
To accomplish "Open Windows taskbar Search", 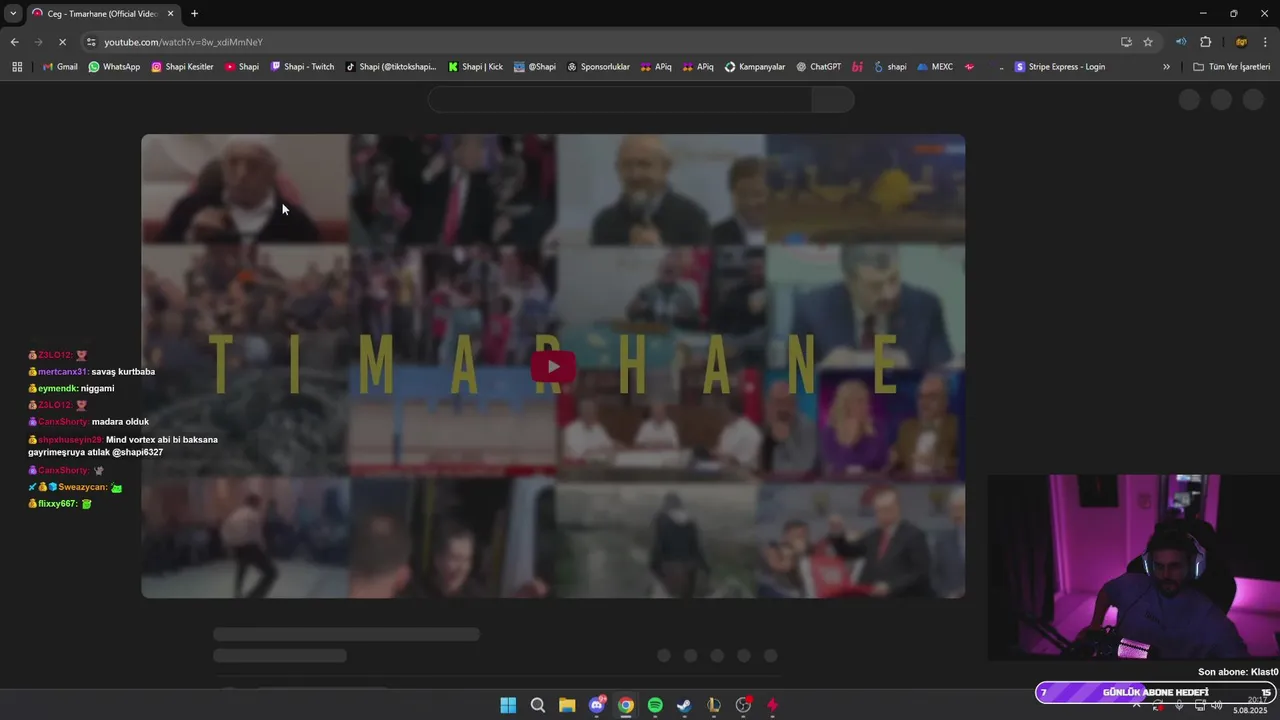I will tap(537, 705).
